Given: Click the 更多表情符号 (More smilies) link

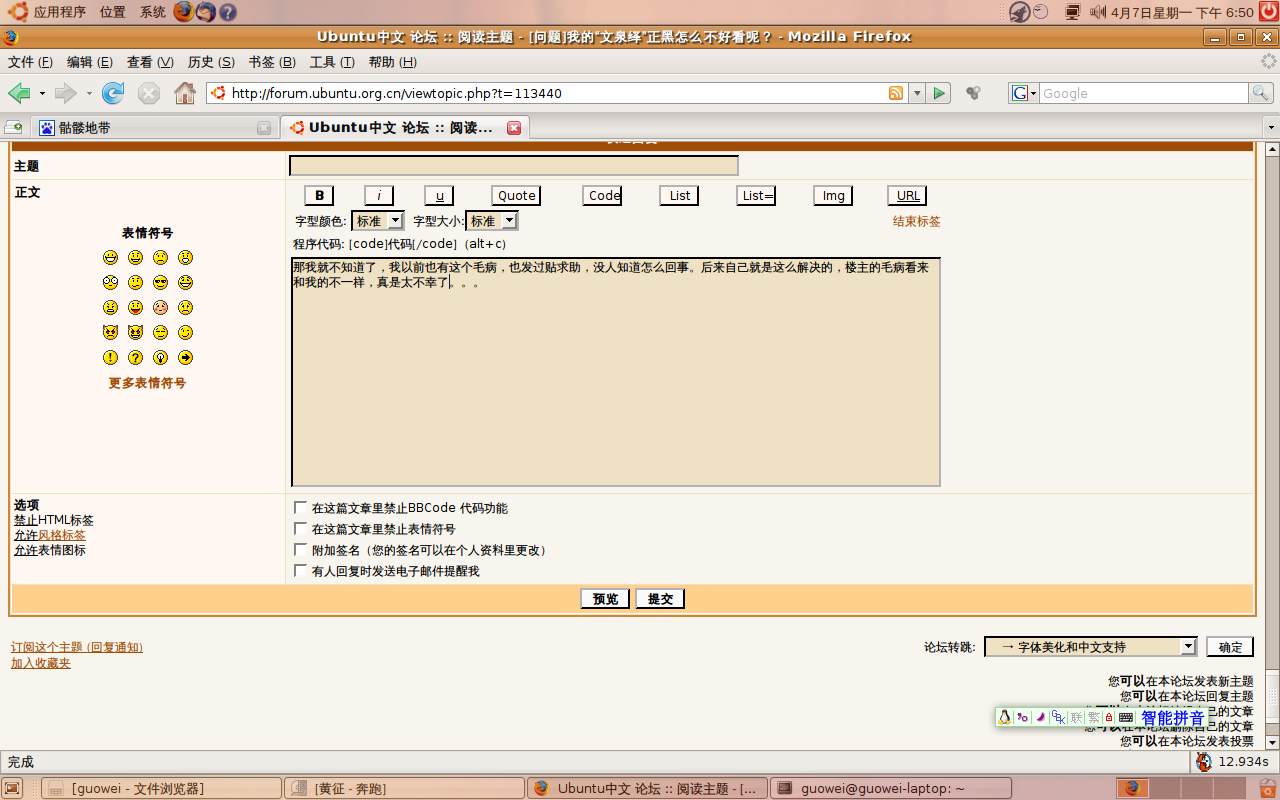Looking at the screenshot, I should point(147,383).
